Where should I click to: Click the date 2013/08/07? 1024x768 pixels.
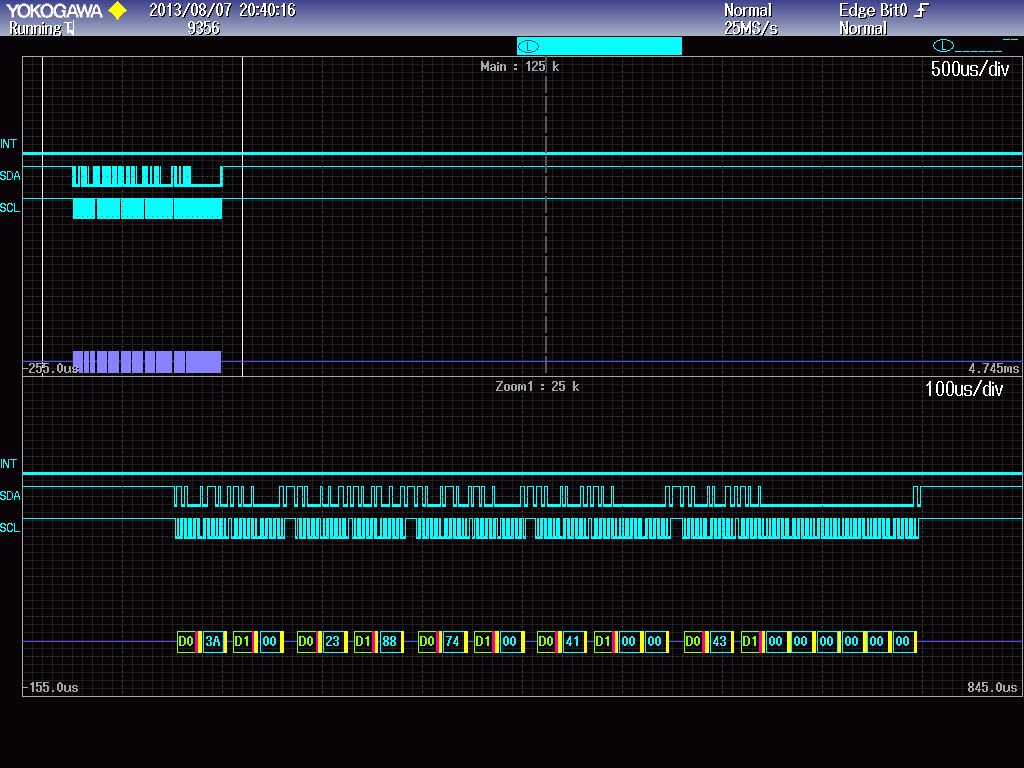point(190,10)
